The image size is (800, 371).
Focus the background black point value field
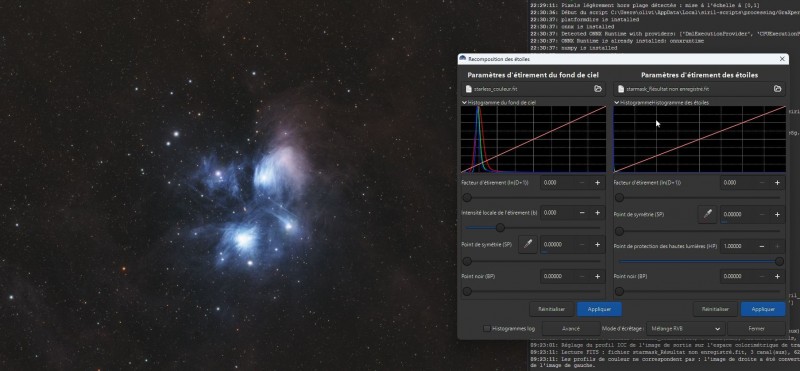click(557, 277)
